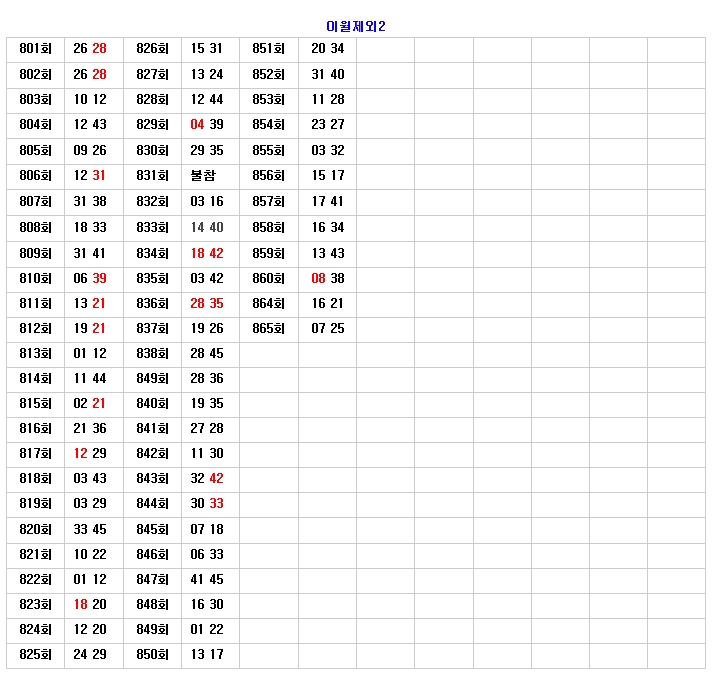
Task: Select the 28 35 red number cell
Action: pos(207,304)
